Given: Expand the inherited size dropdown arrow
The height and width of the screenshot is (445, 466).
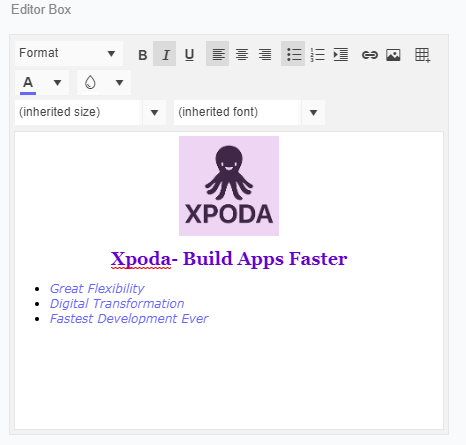Looking at the screenshot, I should pos(154,113).
